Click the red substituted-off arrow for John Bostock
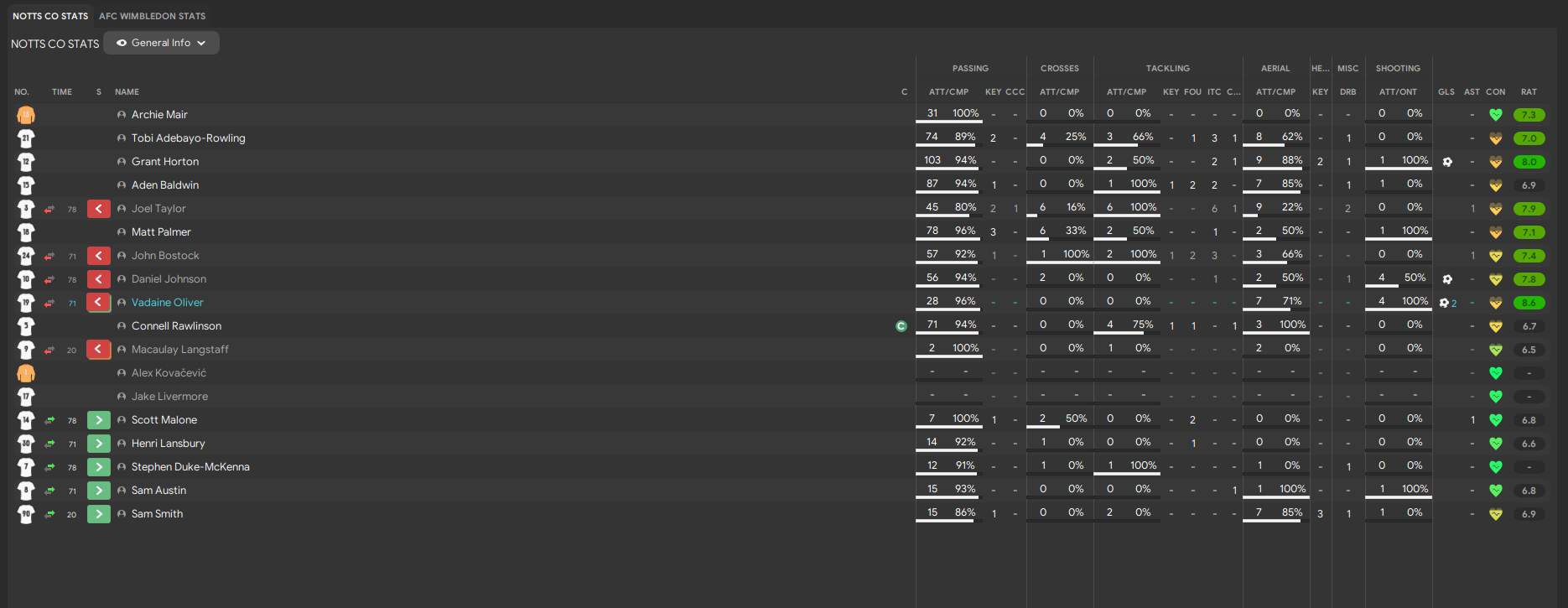The height and width of the screenshot is (608, 1568). click(99, 256)
